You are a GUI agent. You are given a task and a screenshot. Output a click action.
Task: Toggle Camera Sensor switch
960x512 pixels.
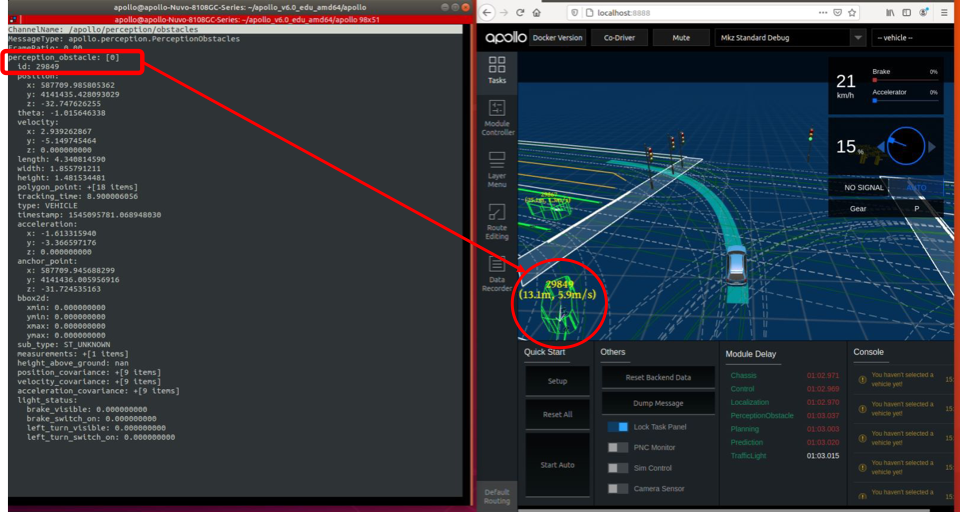(618, 489)
